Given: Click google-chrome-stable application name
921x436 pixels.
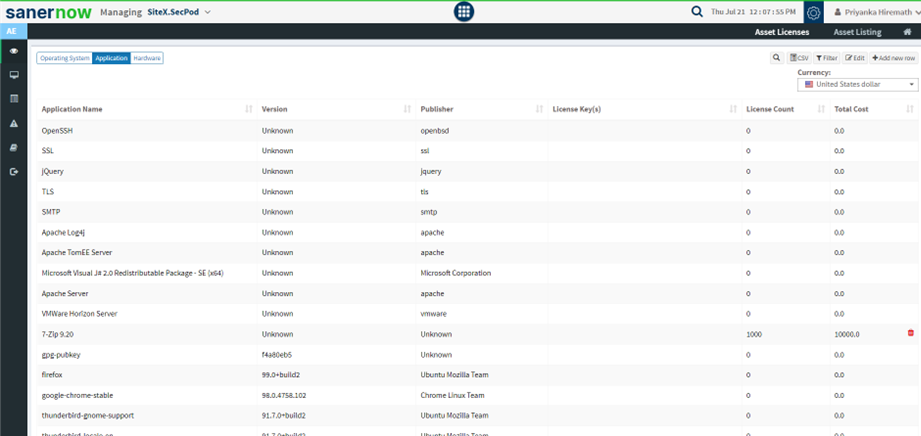Looking at the screenshot, I should click(x=78, y=395).
